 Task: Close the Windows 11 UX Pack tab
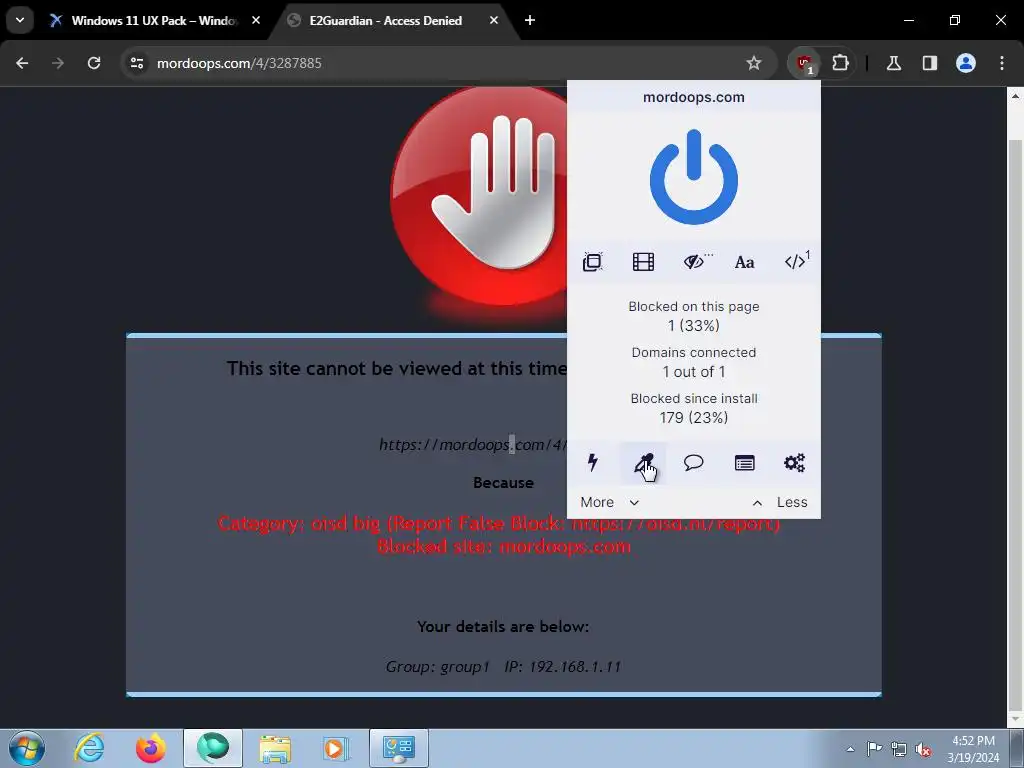click(256, 21)
